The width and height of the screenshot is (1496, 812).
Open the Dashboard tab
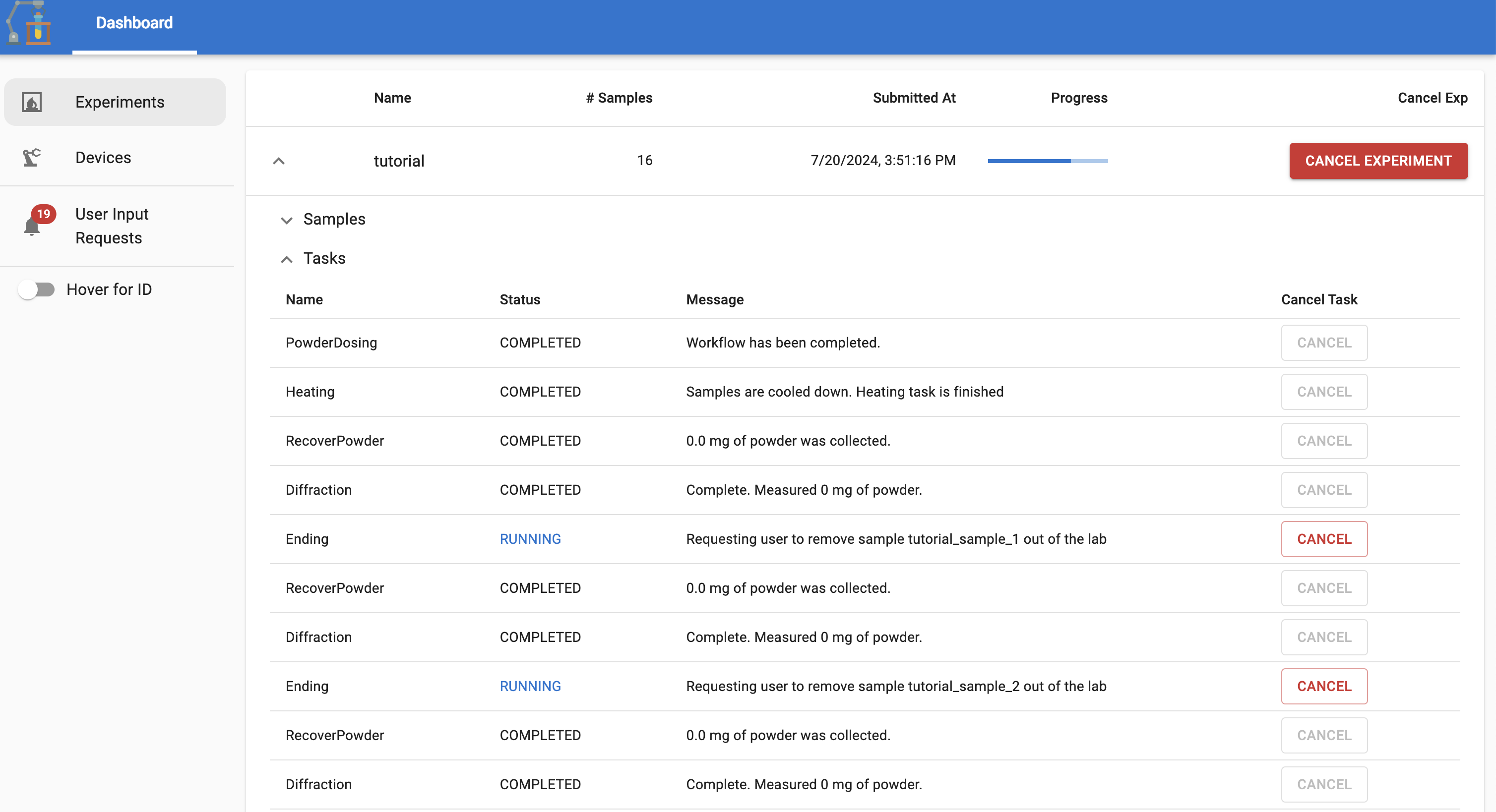click(134, 23)
